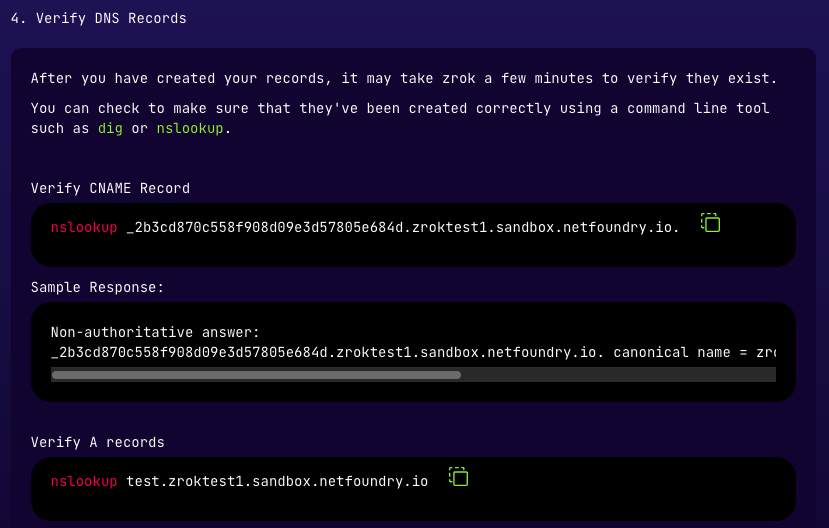The height and width of the screenshot is (528, 829).
Task: Click red nslookup keyword in CNAME command
Action: tap(84, 227)
